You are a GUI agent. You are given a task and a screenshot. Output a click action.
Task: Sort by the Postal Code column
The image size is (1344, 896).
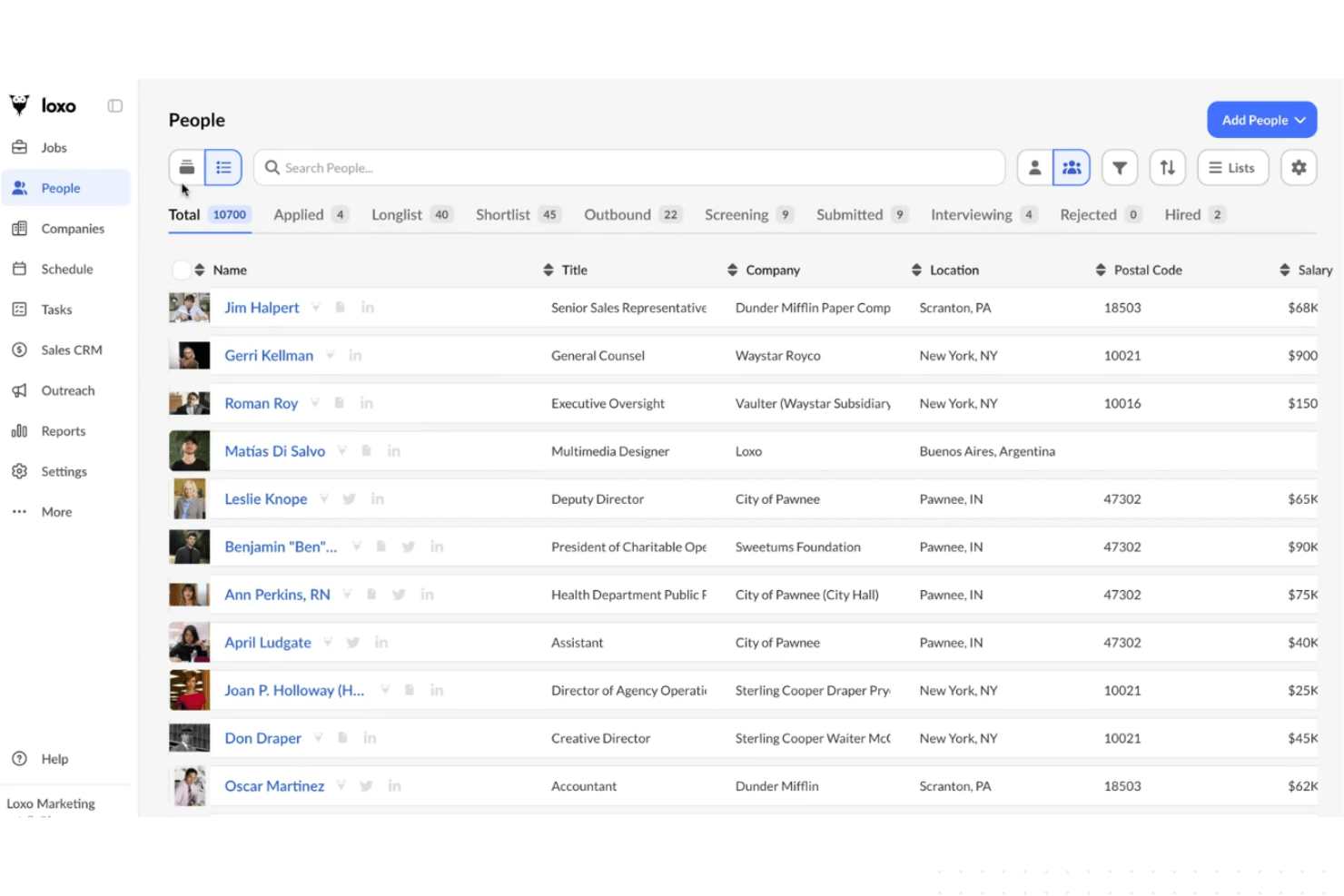pos(1101,271)
